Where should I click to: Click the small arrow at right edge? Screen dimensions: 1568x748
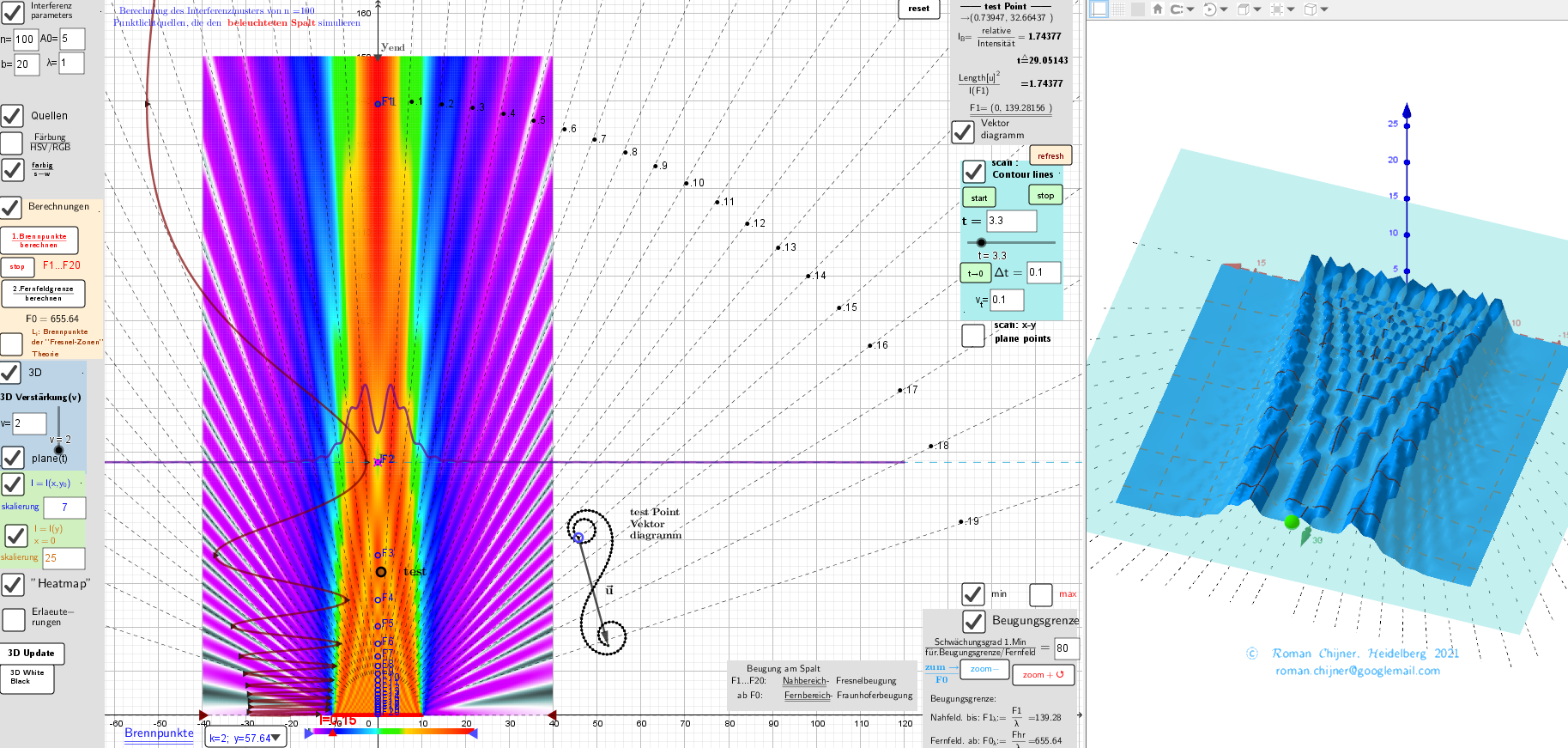1080,715
